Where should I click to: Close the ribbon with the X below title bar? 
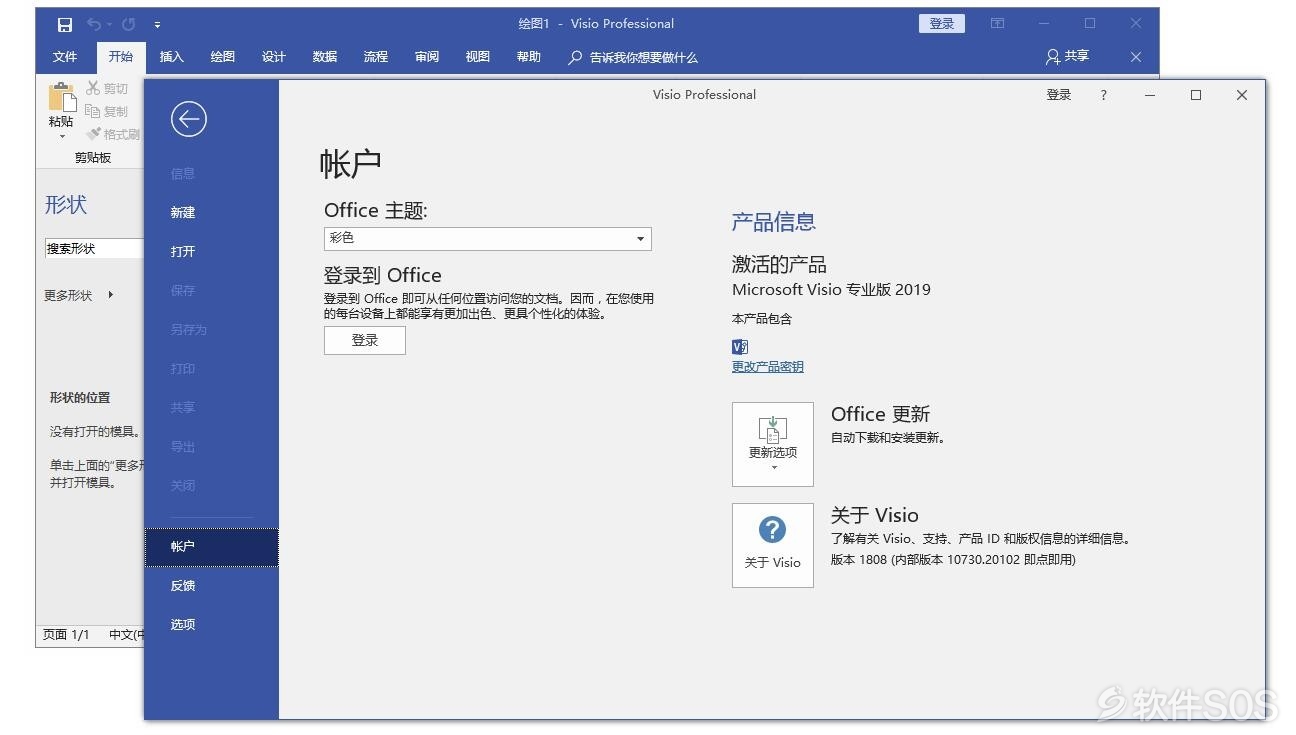pyautogui.click(x=1136, y=57)
